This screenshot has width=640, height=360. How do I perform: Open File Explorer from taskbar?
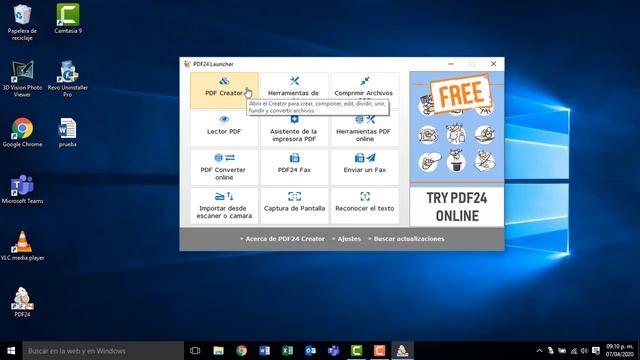[218, 351]
